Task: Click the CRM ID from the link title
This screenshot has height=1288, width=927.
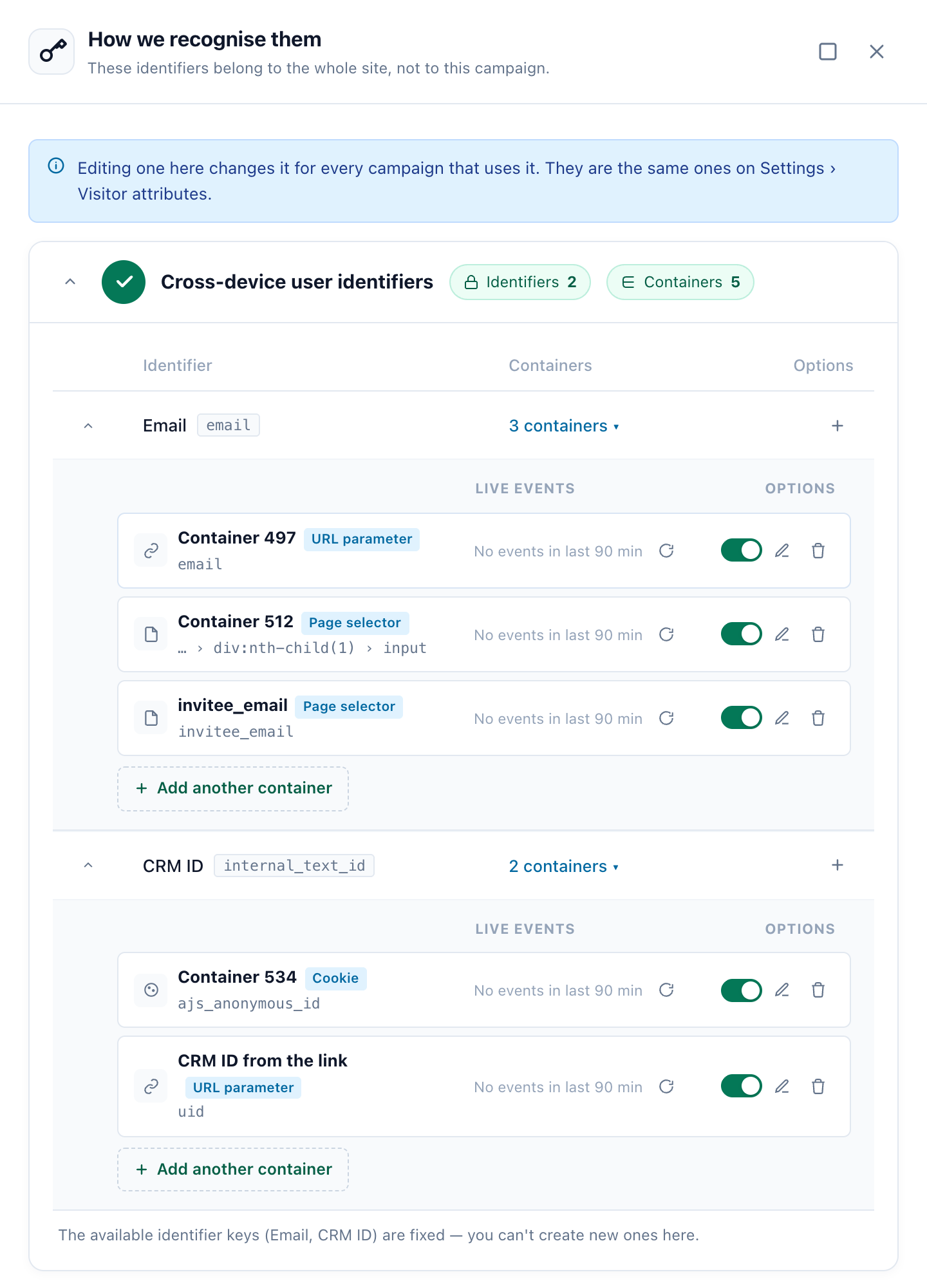Action: point(263,1061)
